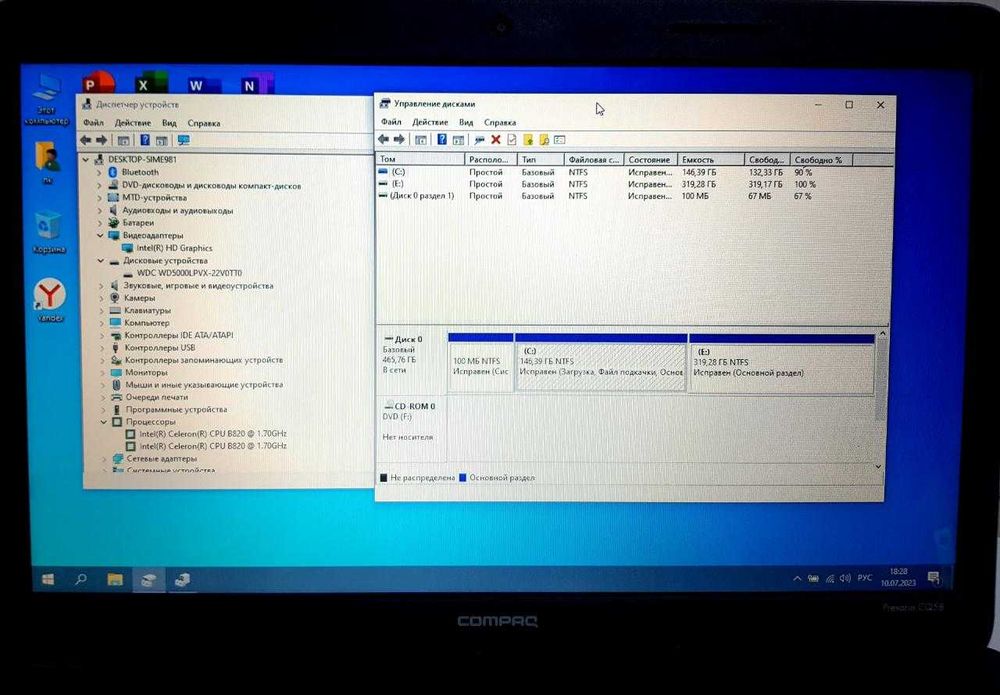This screenshot has height=695, width=1000.
Task: Click the РУС language indicator in taskbar
Action: click(x=865, y=578)
